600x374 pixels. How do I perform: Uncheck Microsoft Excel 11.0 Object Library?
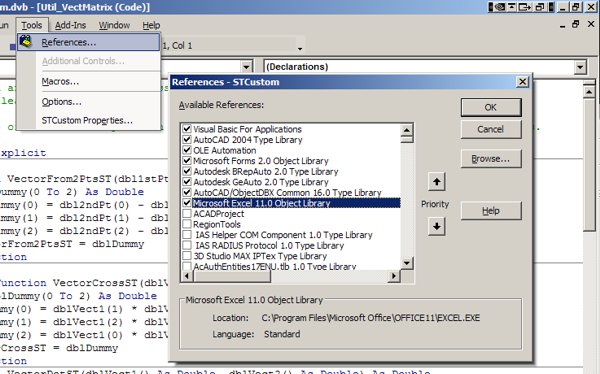pyautogui.click(x=187, y=203)
